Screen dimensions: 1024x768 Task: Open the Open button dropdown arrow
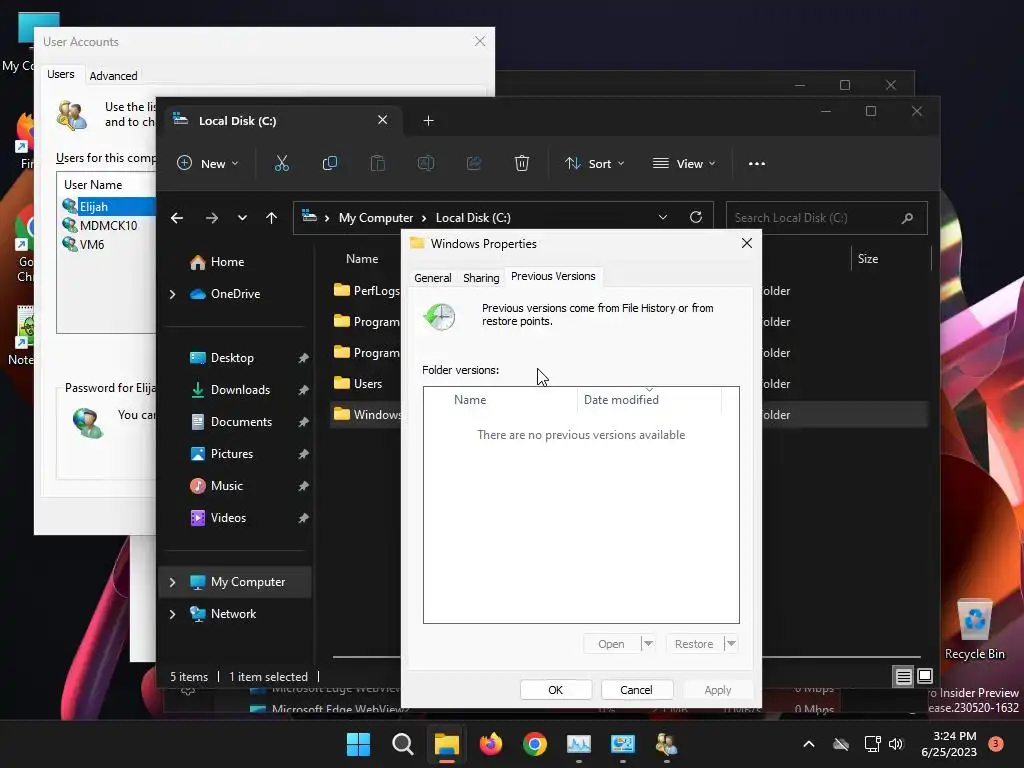click(648, 644)
